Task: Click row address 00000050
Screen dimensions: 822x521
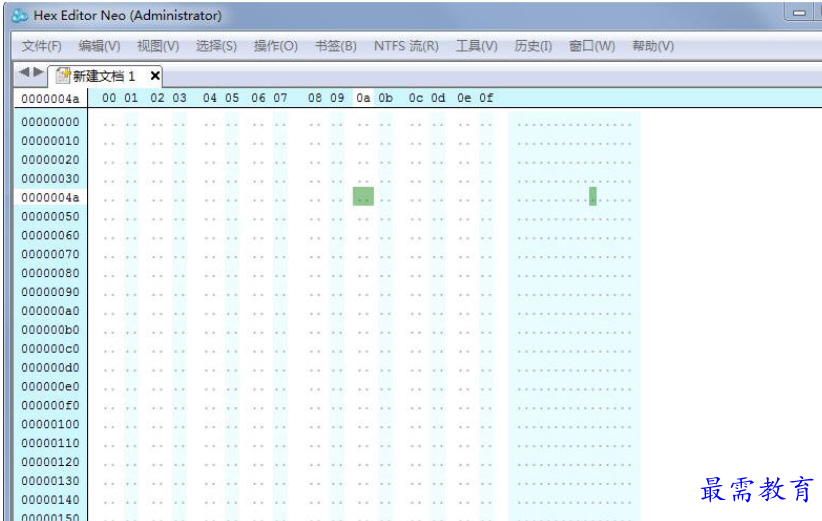Action: [50, 216]
